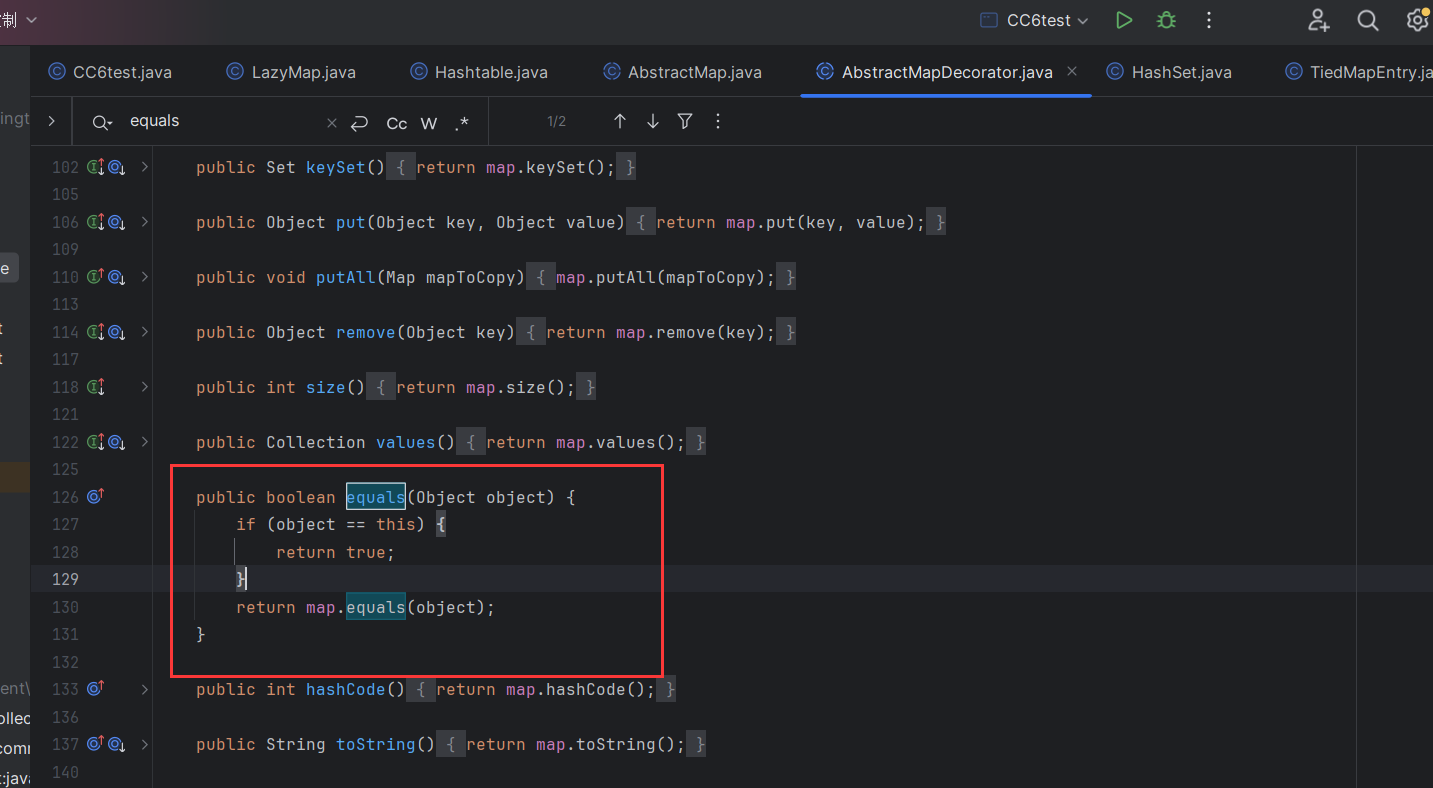Open the CC6test run configuration dropdown
This screenshot has height=788, width=1433.
[x=1034, y=20]
